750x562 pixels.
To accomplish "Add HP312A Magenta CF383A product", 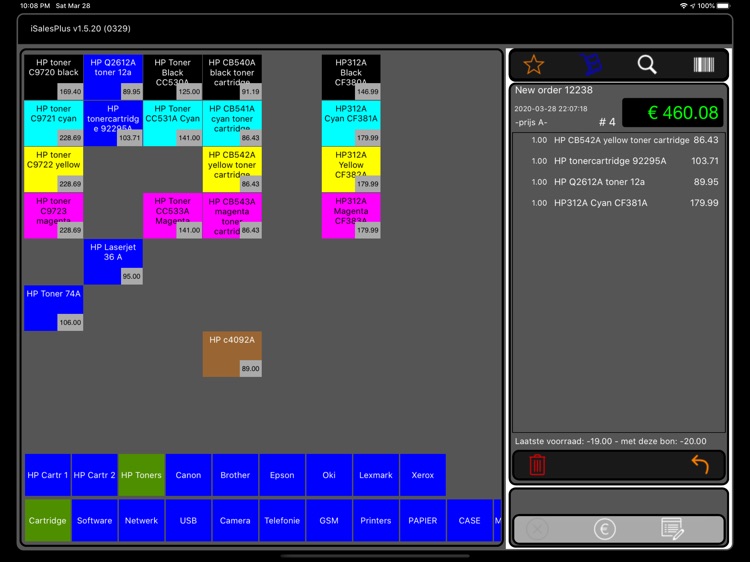I will coord(351,216).
